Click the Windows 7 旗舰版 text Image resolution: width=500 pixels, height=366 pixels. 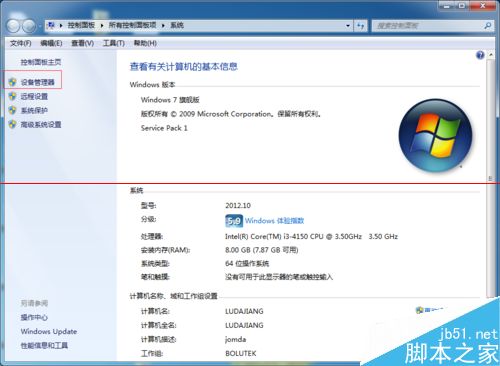170,100
